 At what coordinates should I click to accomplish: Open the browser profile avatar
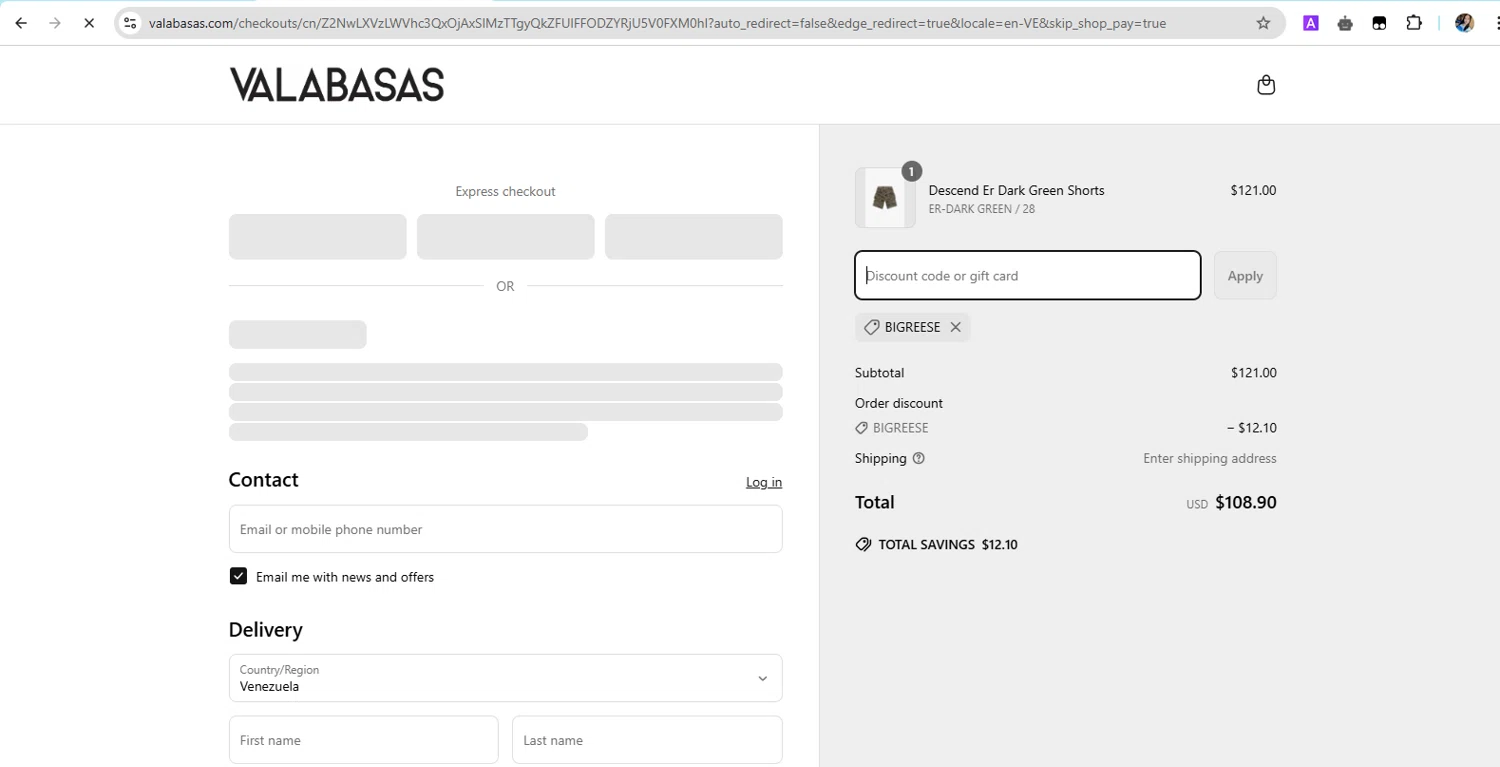coord(1464,23)
